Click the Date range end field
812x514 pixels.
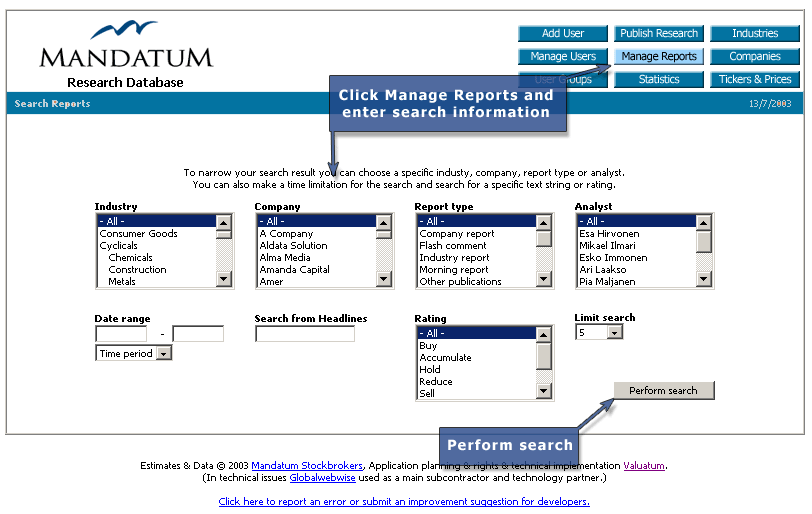coord(198,334)
